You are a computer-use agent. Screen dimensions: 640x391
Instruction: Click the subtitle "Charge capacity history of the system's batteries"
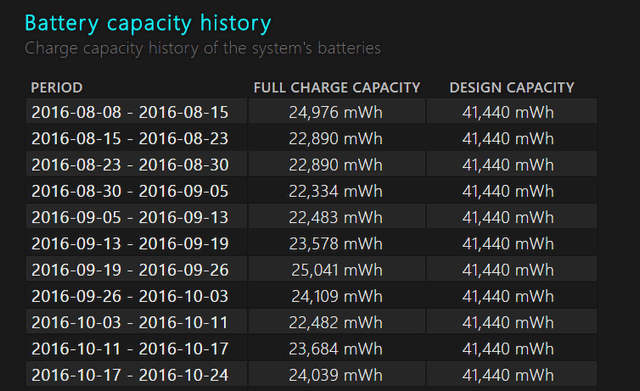(202, 49)
